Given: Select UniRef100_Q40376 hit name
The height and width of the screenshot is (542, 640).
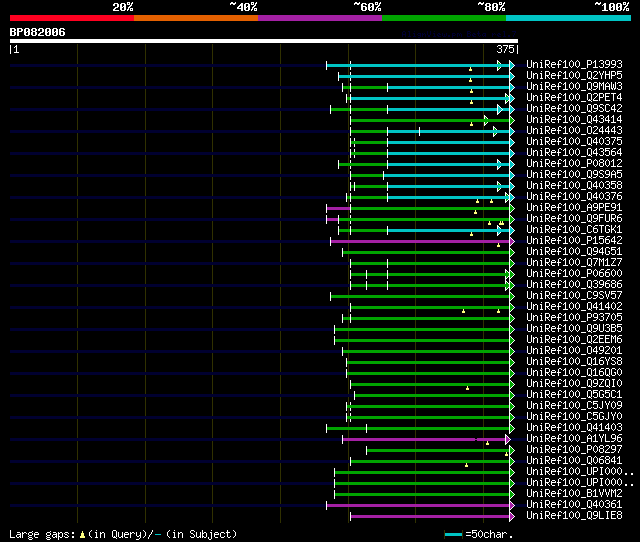Looking at the screenshot, I should click(x=574, y=197).
